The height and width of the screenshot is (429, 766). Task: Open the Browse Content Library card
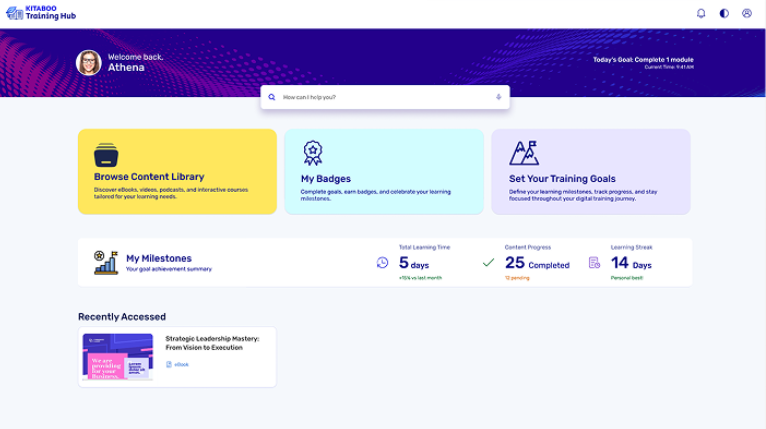[x=177, y=171]
